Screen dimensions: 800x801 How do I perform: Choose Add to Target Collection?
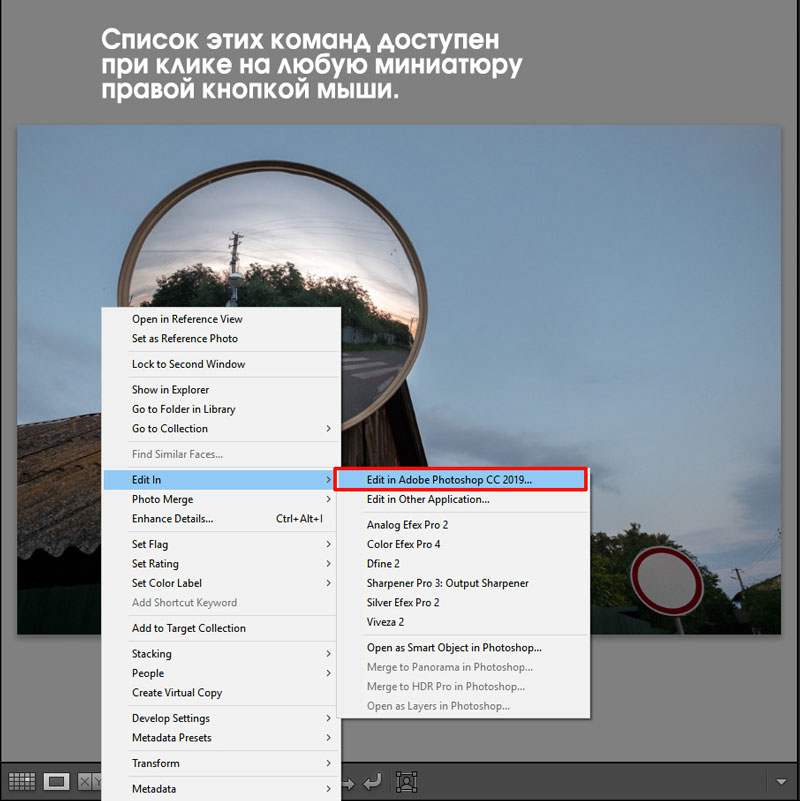coord(219,628)
